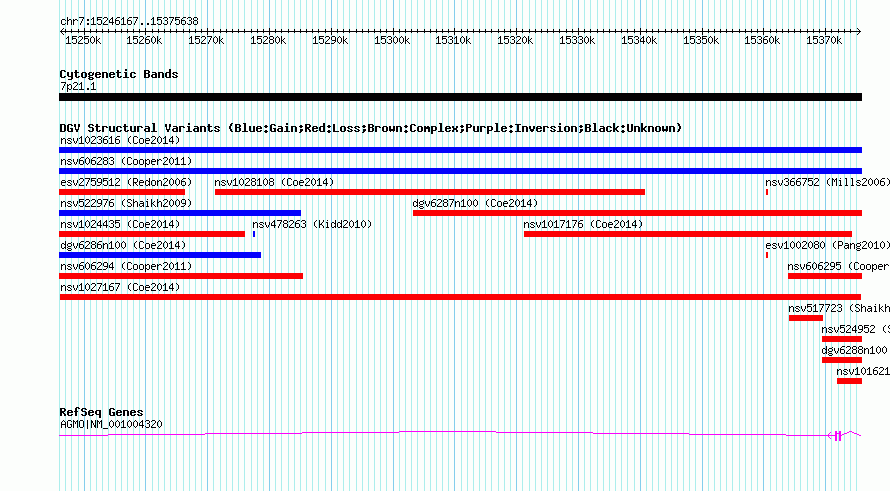Select the 15370k ruler tick label
The width and height of the screenshot is (890, 491).
(x=824, y=40)
